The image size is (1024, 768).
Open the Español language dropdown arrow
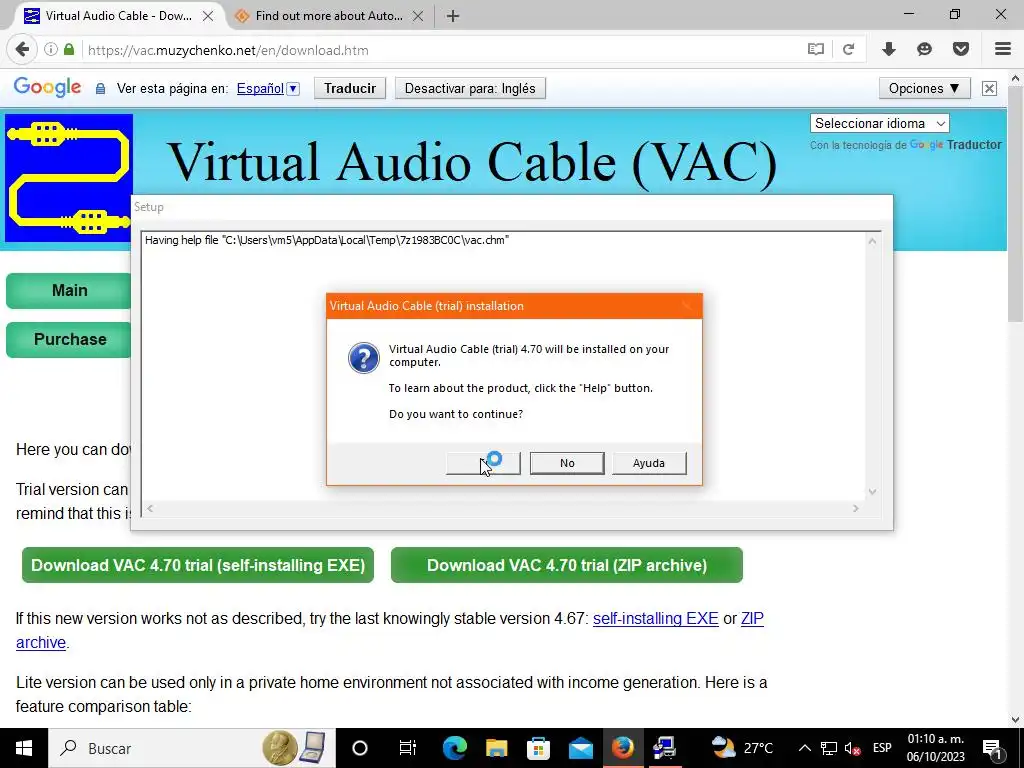tap(293, 89)
